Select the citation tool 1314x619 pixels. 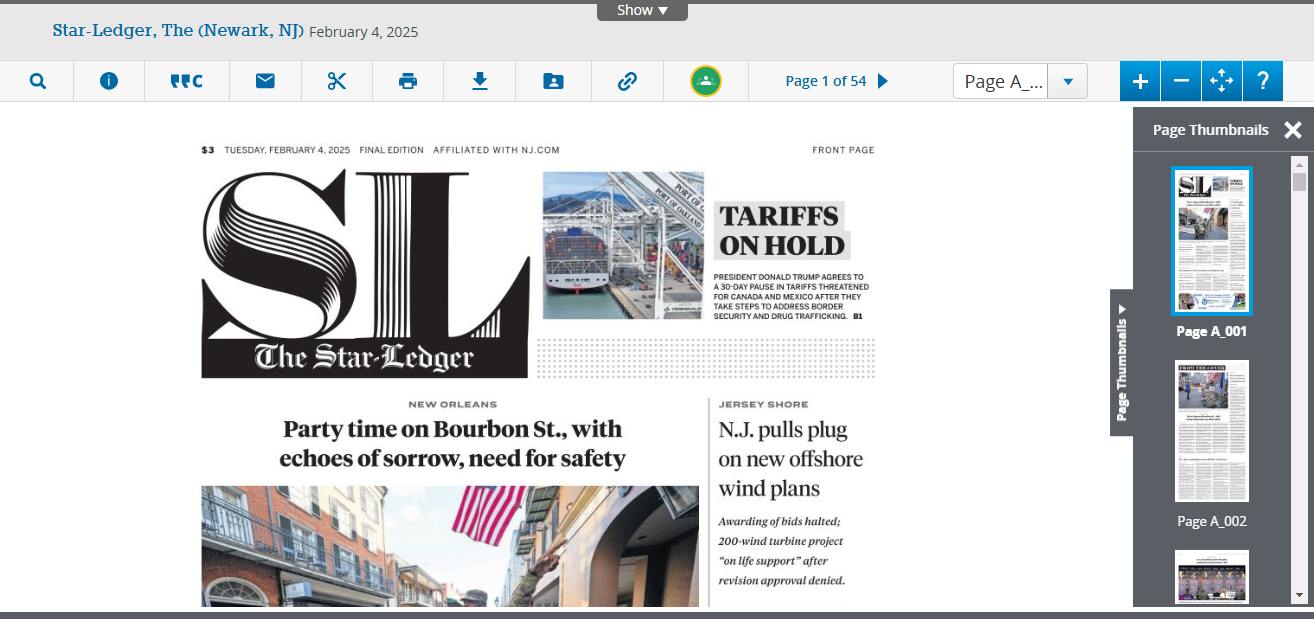pyautogui.click(x=186, y=81)
